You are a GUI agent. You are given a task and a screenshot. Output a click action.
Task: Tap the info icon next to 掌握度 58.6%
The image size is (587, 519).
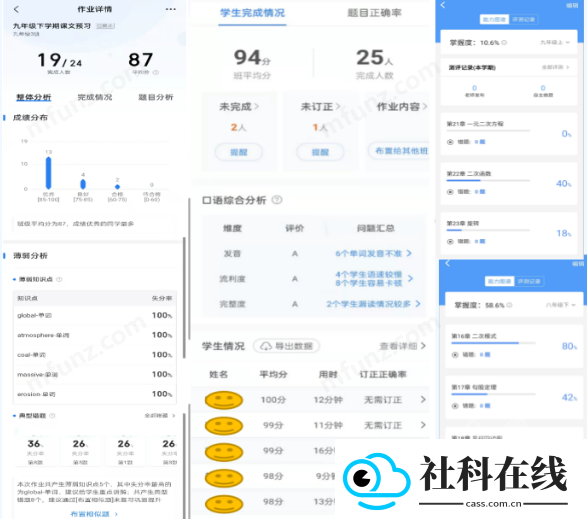pos(509,305)
